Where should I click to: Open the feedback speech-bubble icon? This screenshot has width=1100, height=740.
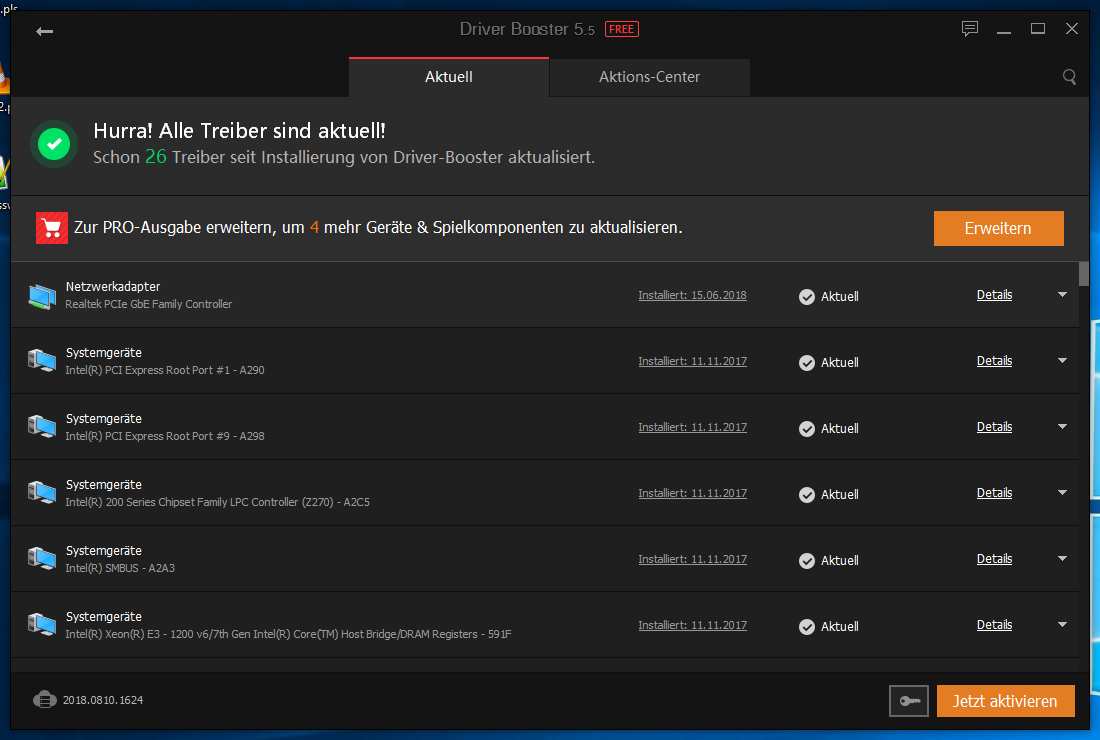click(970, 29)
